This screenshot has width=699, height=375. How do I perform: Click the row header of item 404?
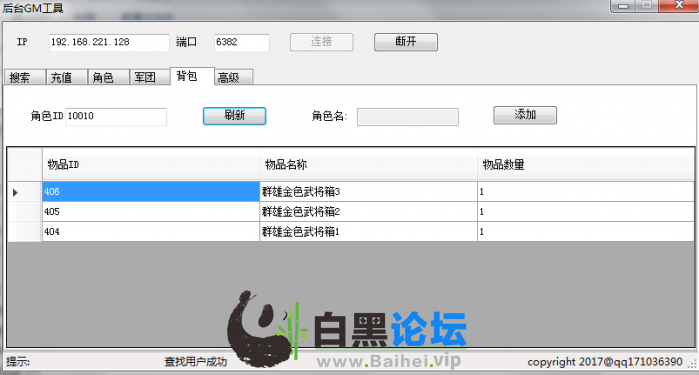pyautogui.click(x=25, y=232)
